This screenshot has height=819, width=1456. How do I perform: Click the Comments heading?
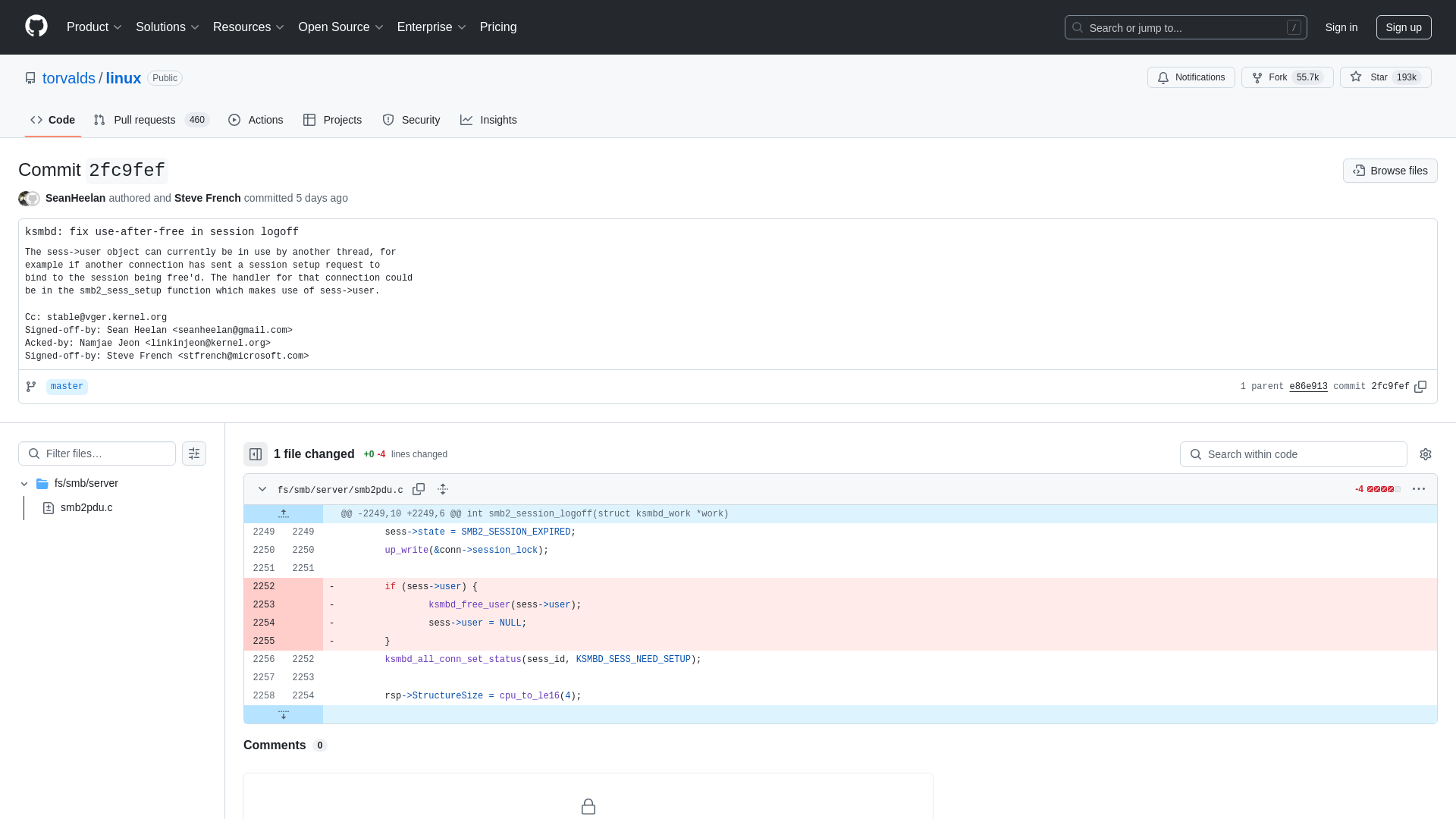(275, 745)
